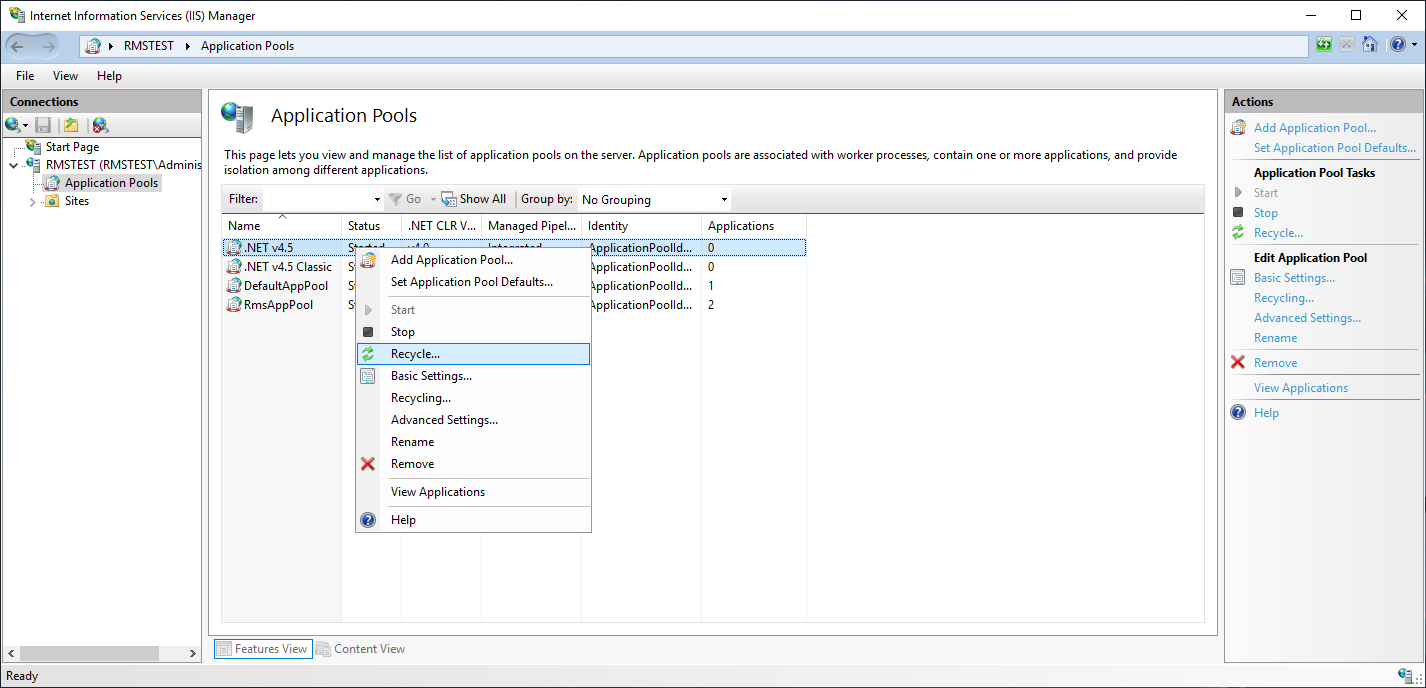Viewport: 1426px width, 688px height.
Task: Click the blue Help question mark icon in the top toolbar
Action: (1397, 45)
